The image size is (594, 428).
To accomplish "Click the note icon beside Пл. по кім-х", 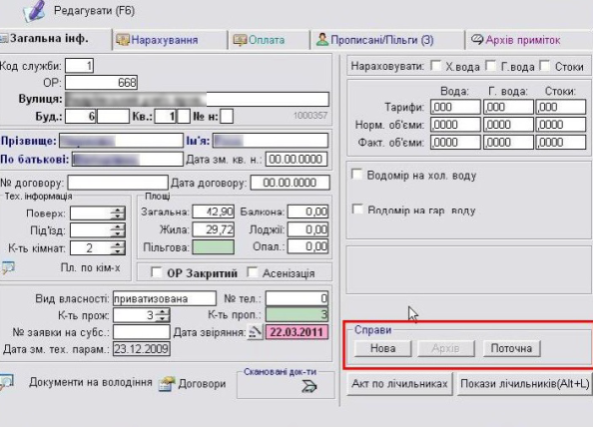I will (8, 267).
